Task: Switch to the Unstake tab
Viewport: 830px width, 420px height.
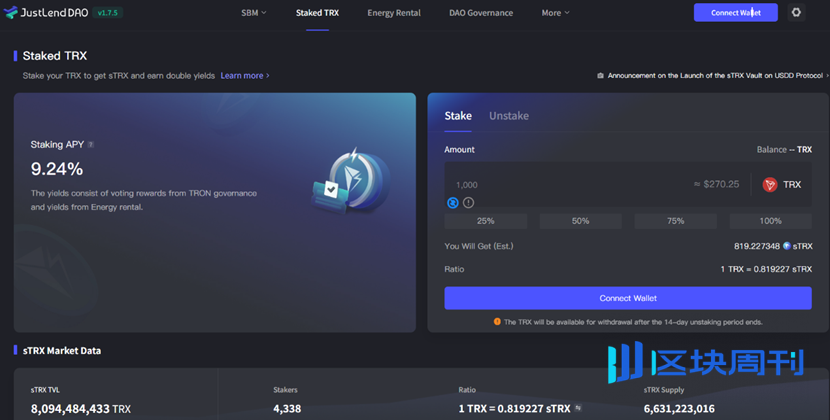Action: pos(509,115)
